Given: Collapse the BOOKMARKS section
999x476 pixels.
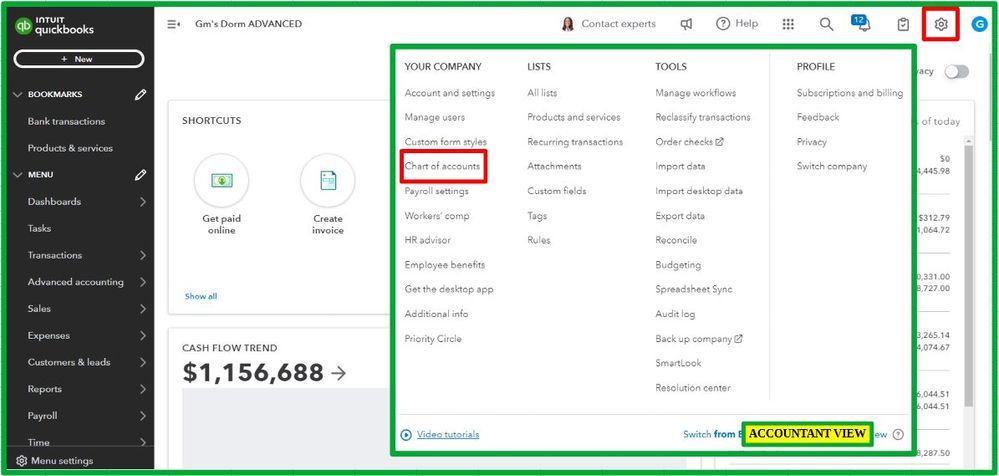Looking at the screenshot, I should 17,94.
